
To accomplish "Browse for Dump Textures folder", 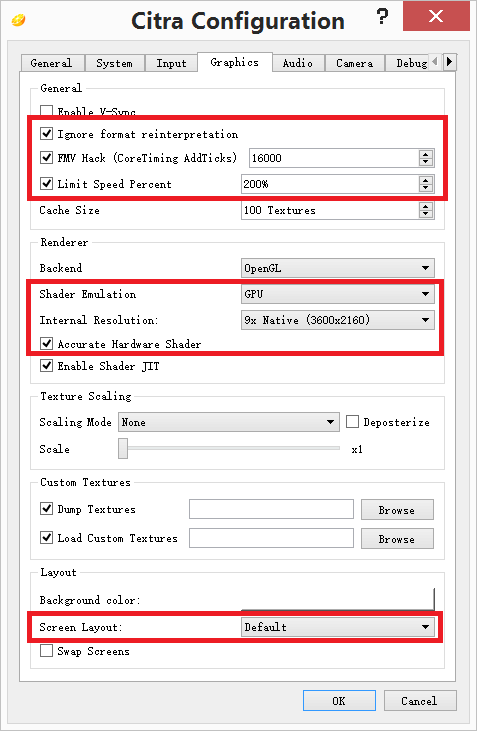I will click(x=397, y=510).
